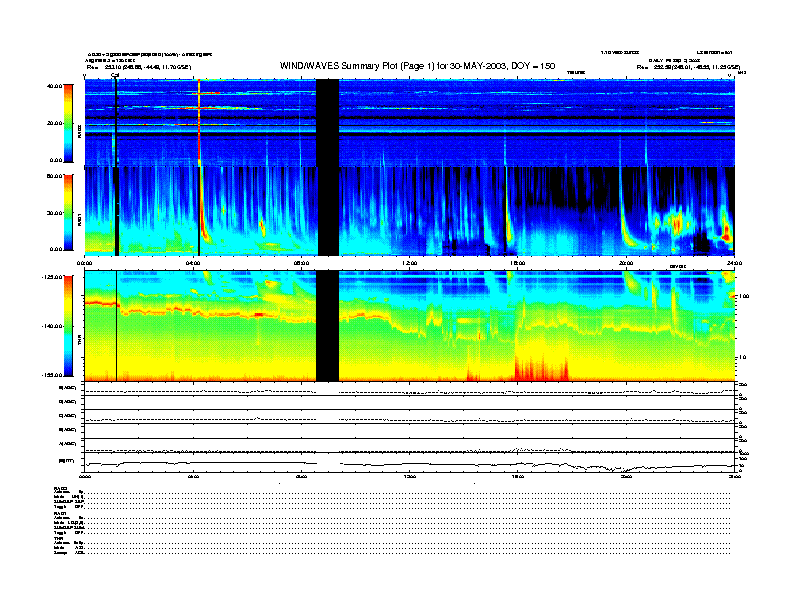
Task: Click the 24:00 tick label under RAD1 spectrogram
Action: point(734,263)
